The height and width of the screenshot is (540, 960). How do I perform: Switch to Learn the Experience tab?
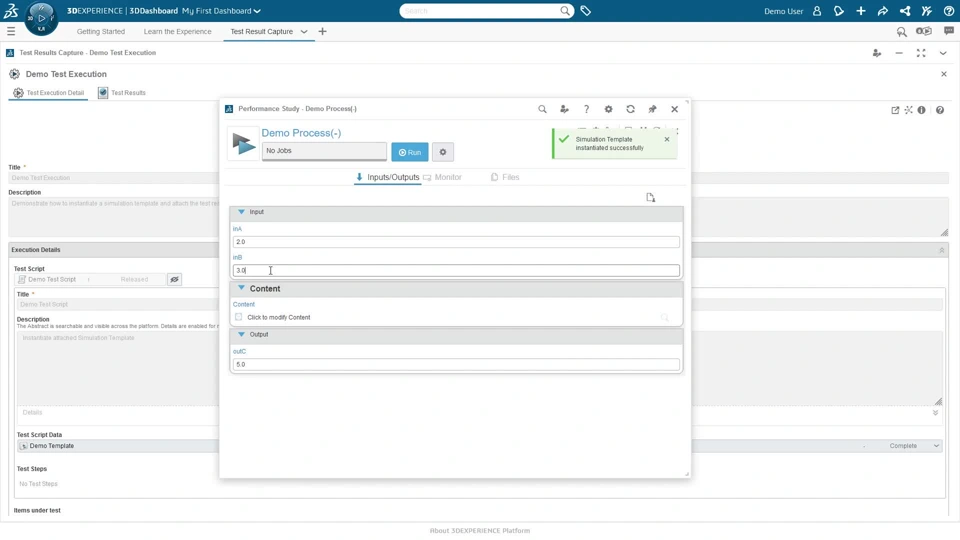pyautogui.click(x=178, y=31)
